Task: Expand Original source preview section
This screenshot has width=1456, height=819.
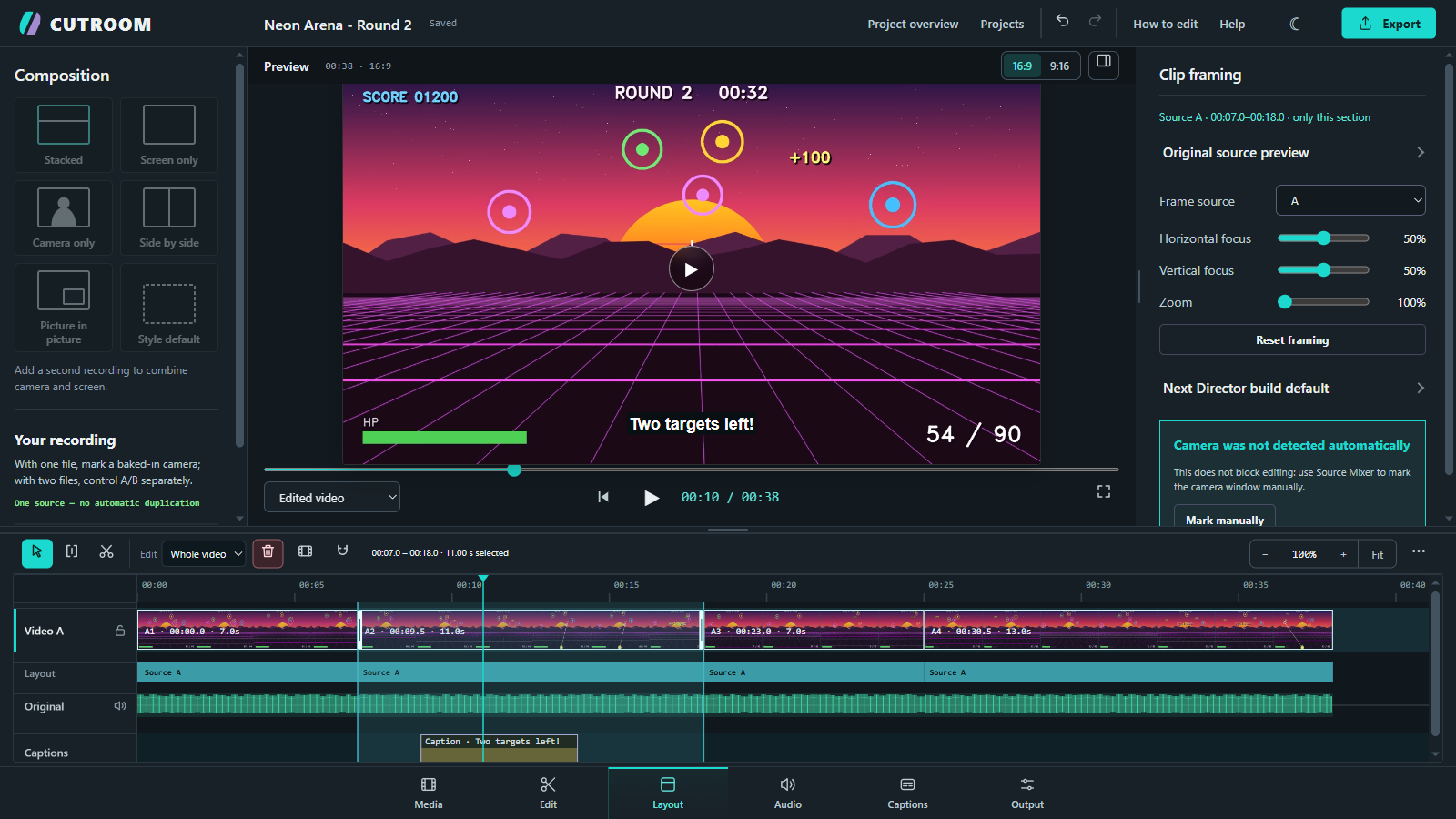Action: (1292, 153)
